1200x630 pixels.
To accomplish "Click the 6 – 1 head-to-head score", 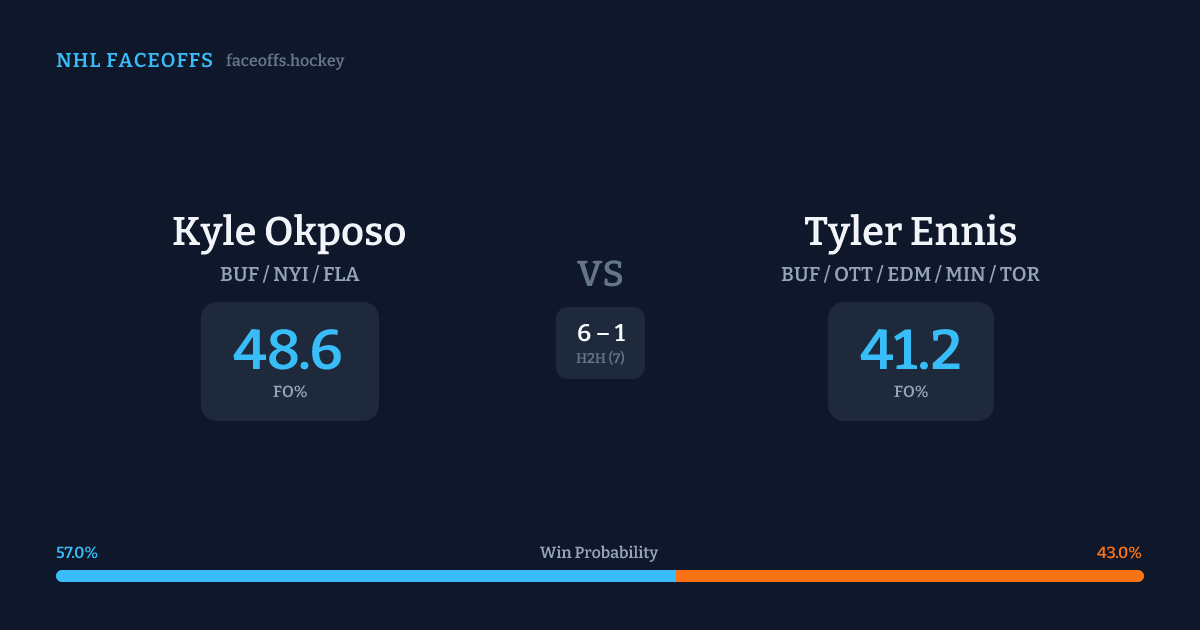I will [601, 333].
